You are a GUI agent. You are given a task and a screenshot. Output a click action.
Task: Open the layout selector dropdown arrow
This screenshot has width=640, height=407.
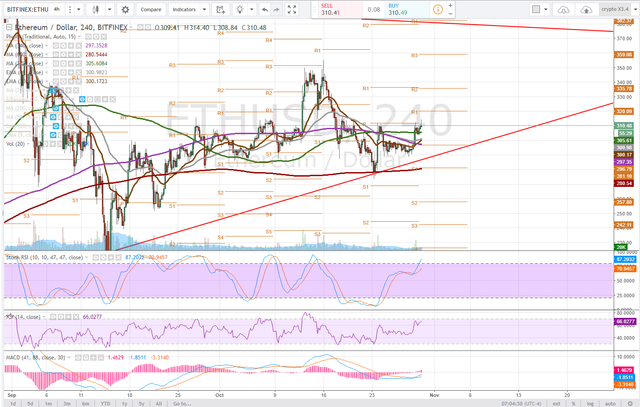(546, 9)
